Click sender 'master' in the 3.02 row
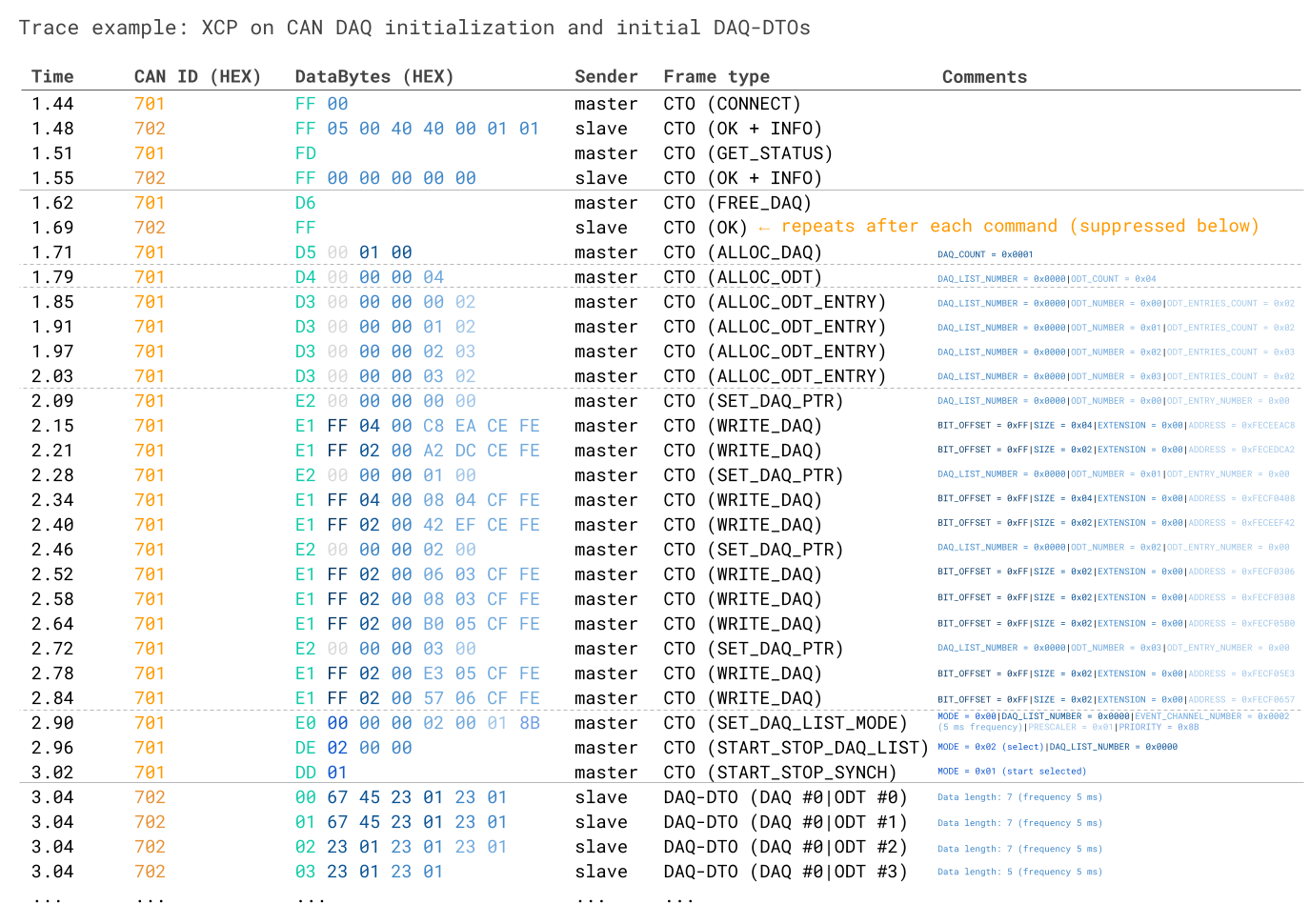 pos(606,773)
